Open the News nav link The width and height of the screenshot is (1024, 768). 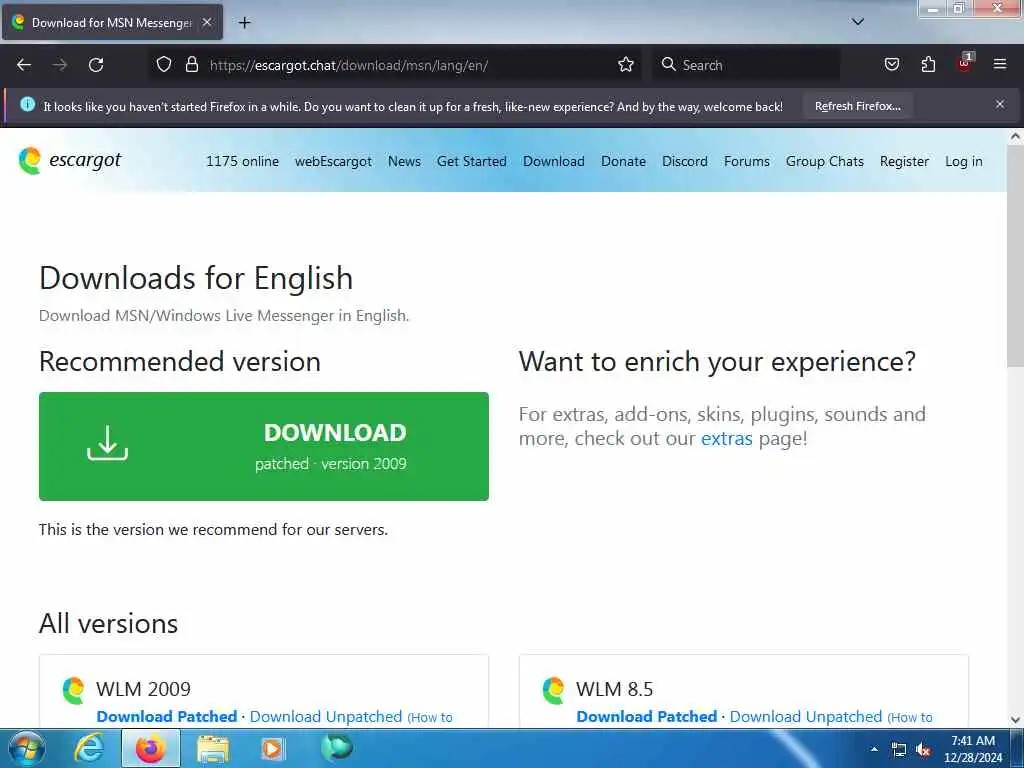404,161
